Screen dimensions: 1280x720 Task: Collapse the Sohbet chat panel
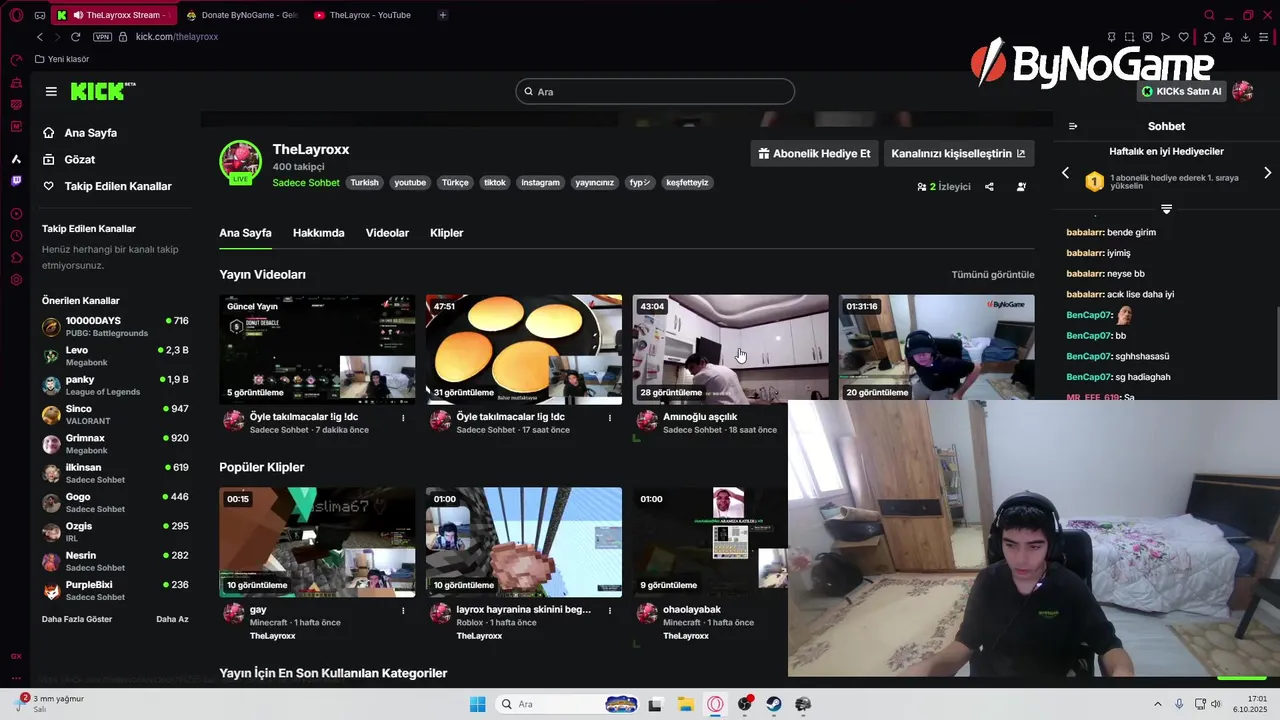point(1073,126)
